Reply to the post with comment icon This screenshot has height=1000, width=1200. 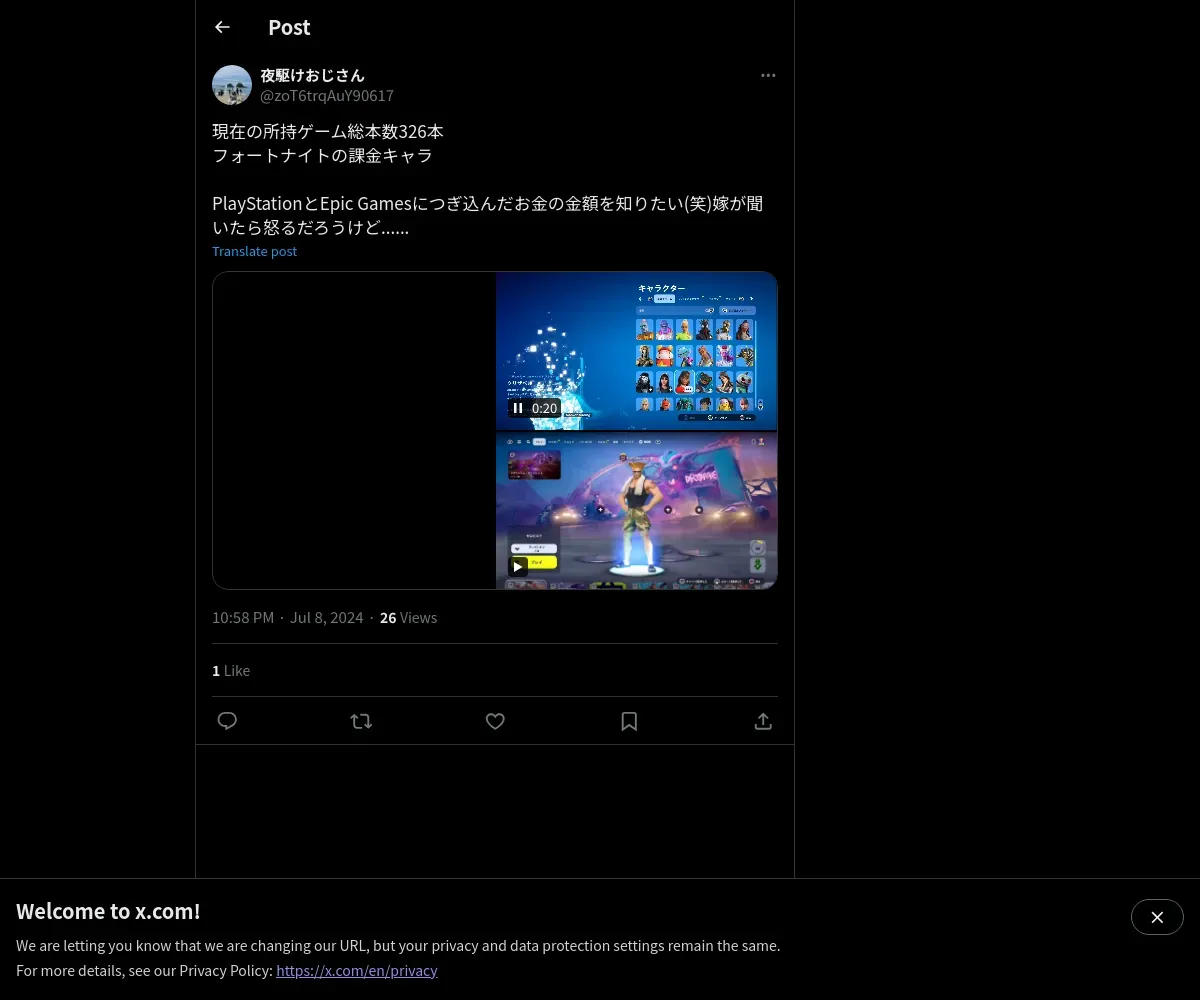tap(227, 721)
